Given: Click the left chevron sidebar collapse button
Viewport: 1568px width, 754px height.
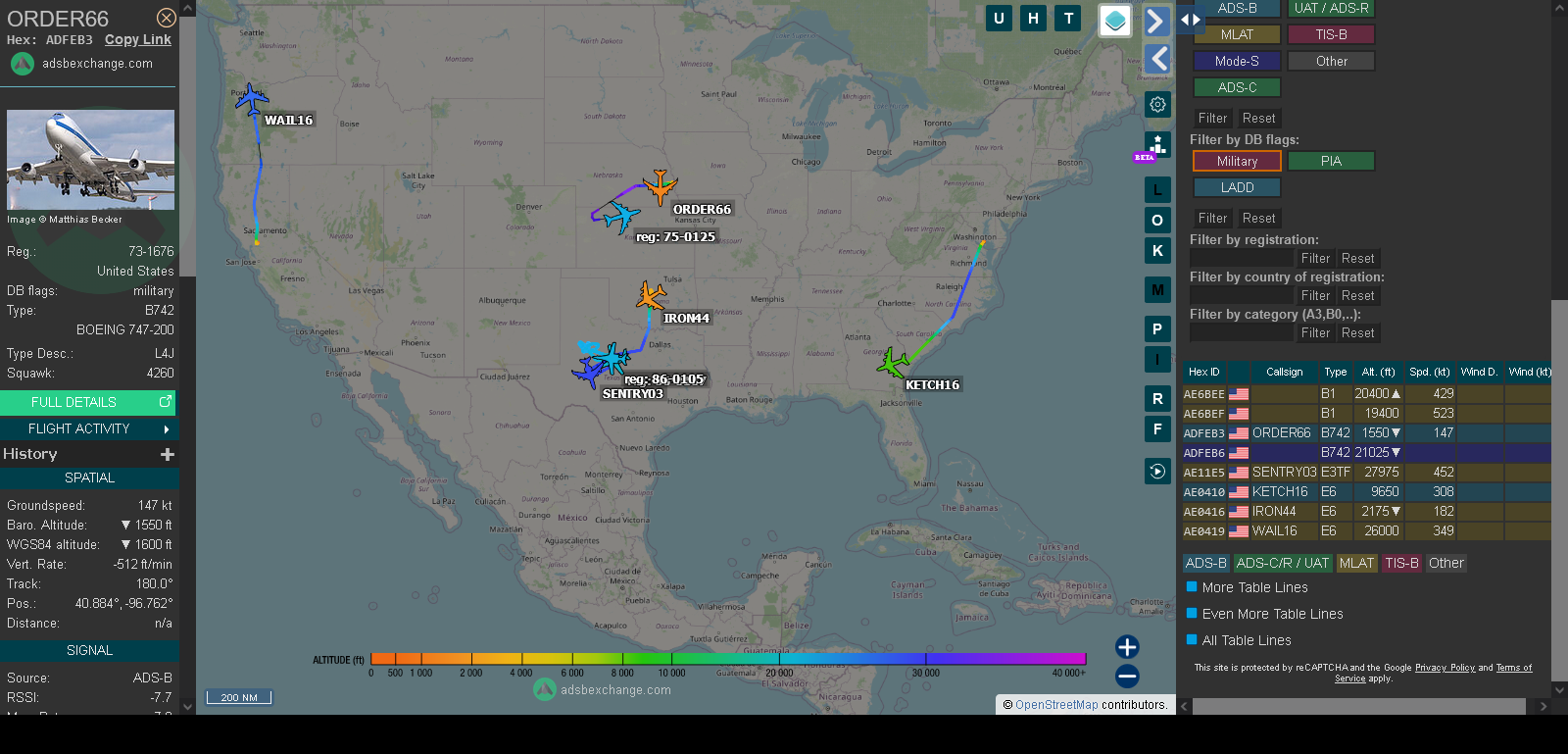Looking at the screenshot, I should coord(1157,59).
